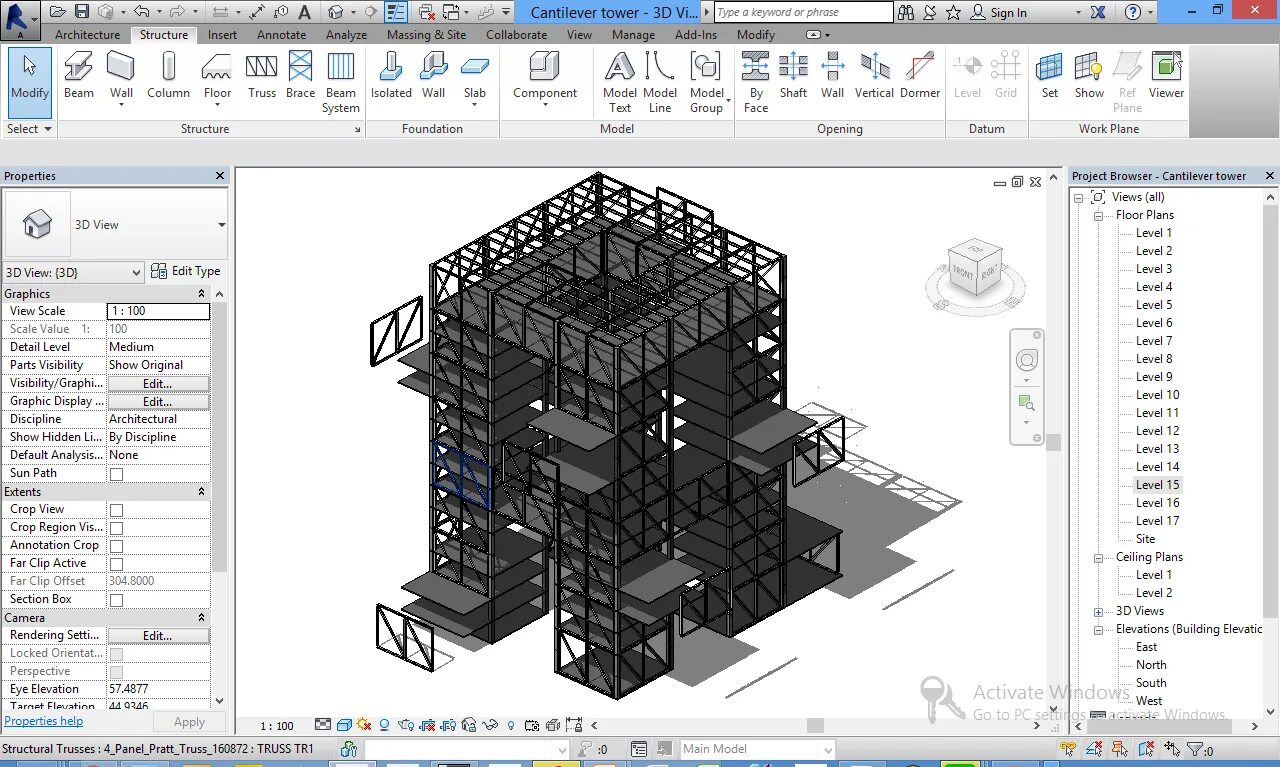
Task: Select the Shaft opening tool
Action: pyautogui.click(x=793, y=75)
